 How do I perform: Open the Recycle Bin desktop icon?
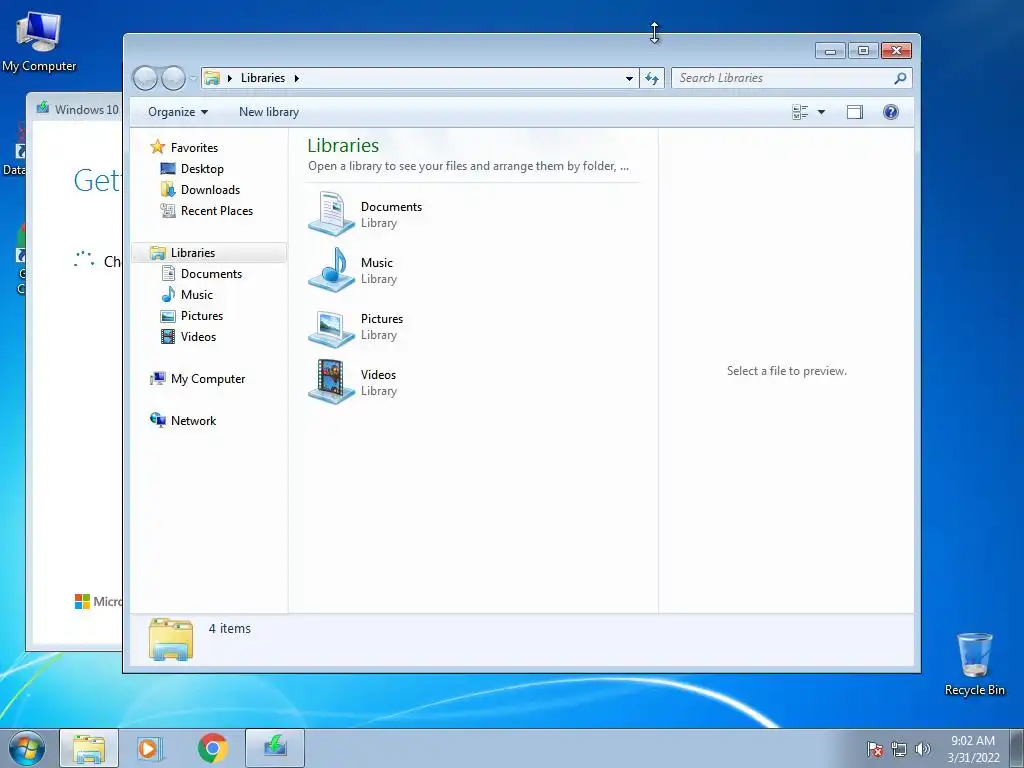[974, 664]
